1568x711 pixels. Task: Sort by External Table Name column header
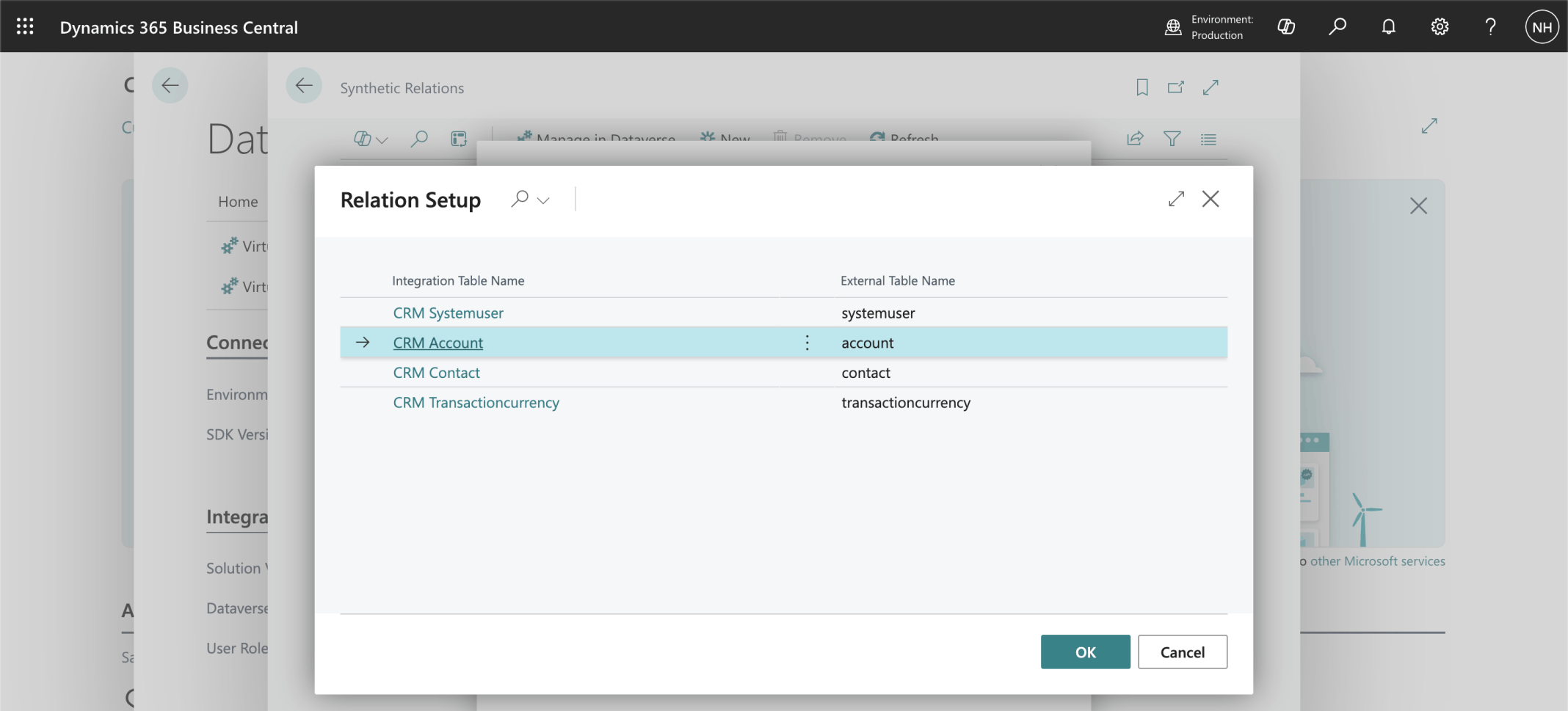click(897, 280)
